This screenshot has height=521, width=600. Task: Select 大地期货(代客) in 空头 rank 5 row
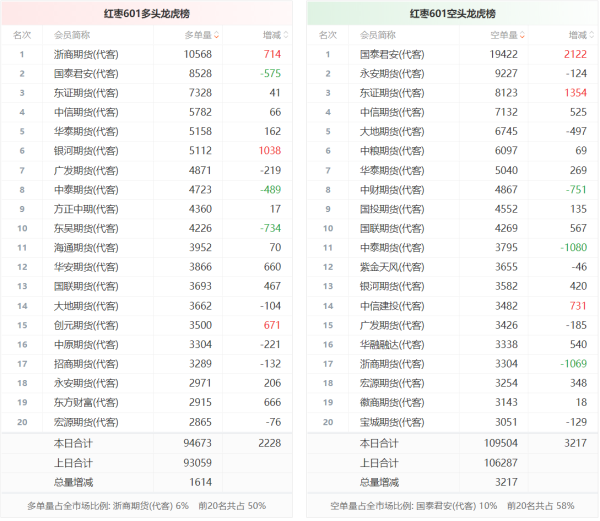point(392,131)
